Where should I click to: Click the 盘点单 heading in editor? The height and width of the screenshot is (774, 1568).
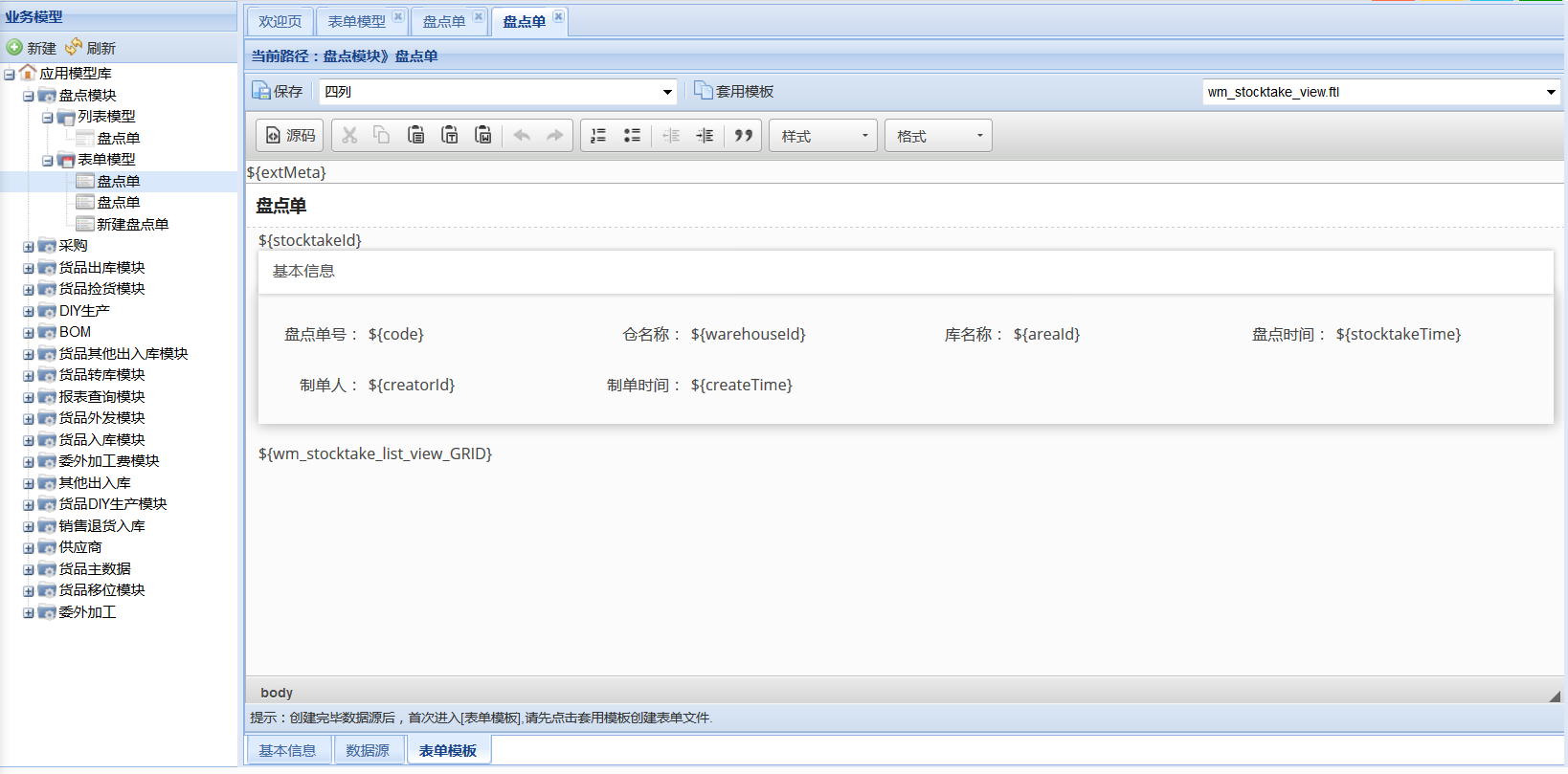point(281,206)
